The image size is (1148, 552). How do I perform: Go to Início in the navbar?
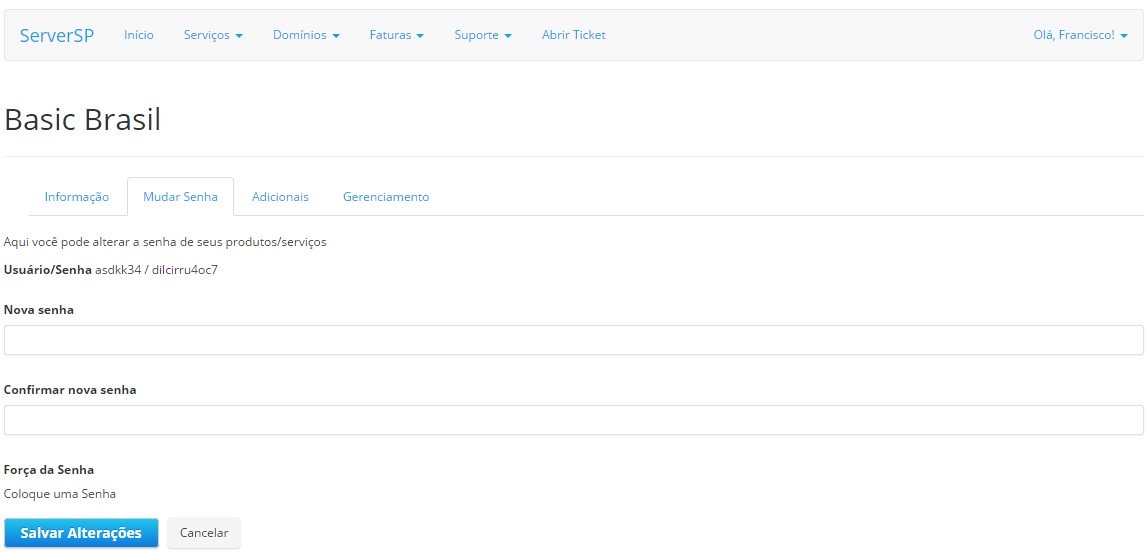[139, 34]
